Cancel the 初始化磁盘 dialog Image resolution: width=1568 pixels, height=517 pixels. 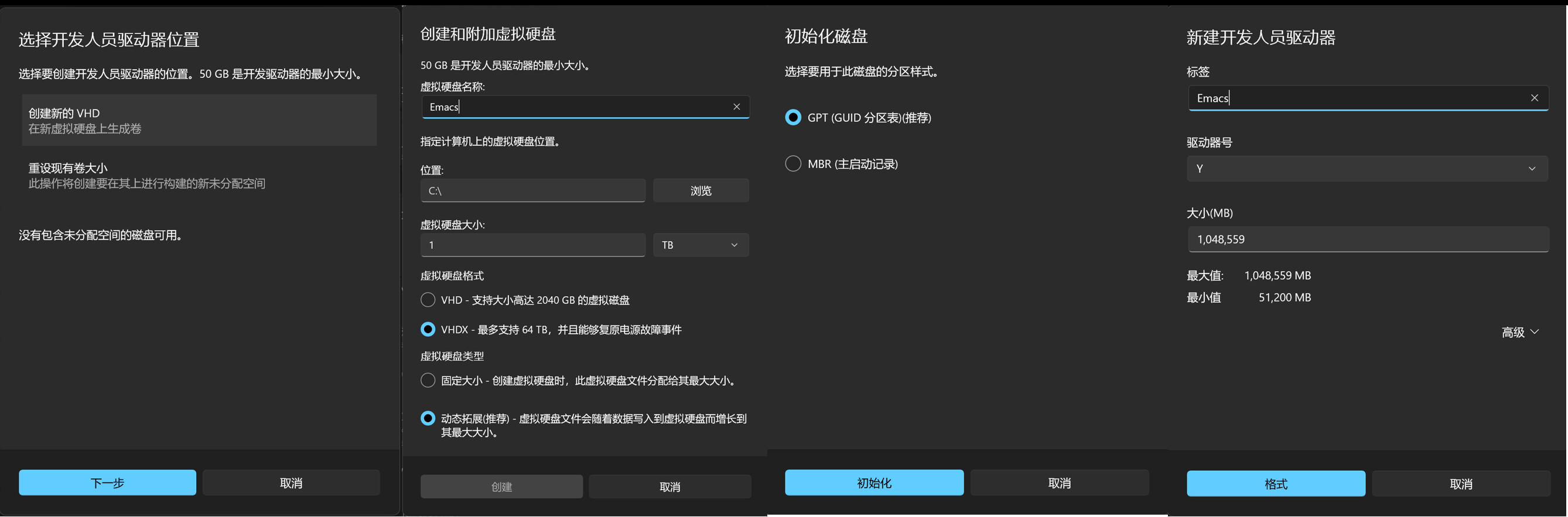[1059, 483]
